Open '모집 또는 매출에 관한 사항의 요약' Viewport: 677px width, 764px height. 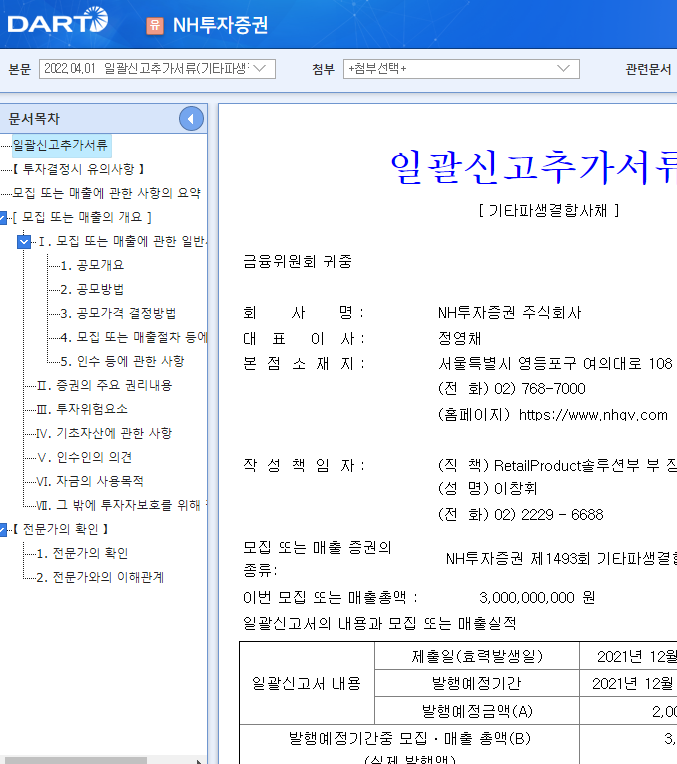click(106, 193)
